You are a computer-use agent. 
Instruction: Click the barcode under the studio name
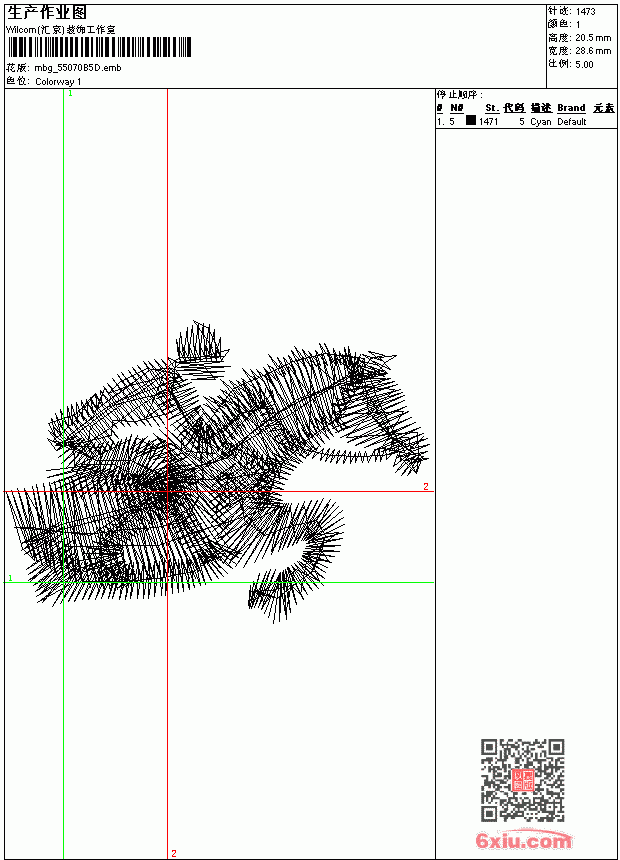pos(99,47)
